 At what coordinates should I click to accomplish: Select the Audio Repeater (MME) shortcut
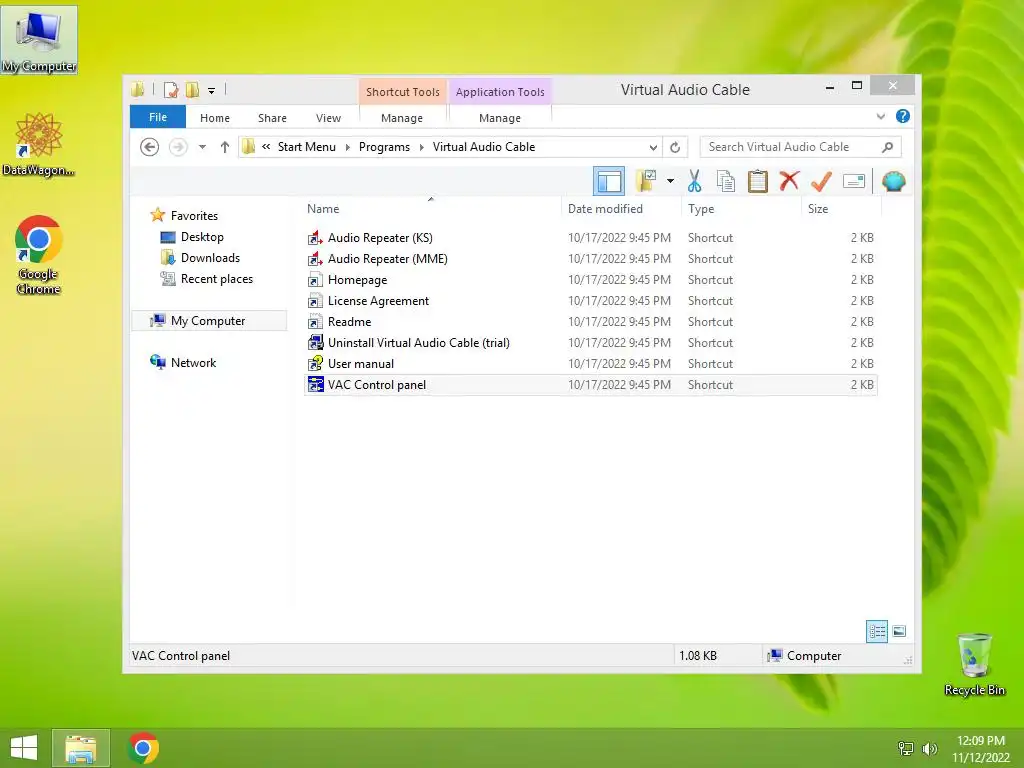click(590, 259)
